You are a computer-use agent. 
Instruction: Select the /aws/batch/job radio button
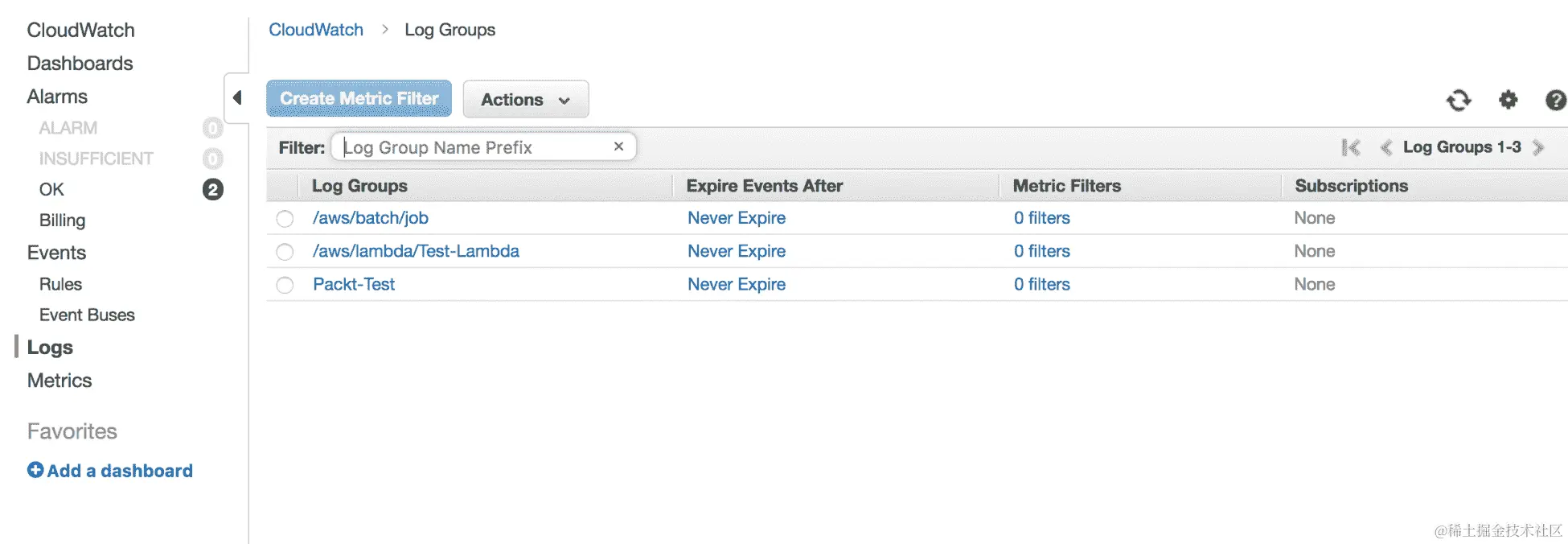(285, 219)
